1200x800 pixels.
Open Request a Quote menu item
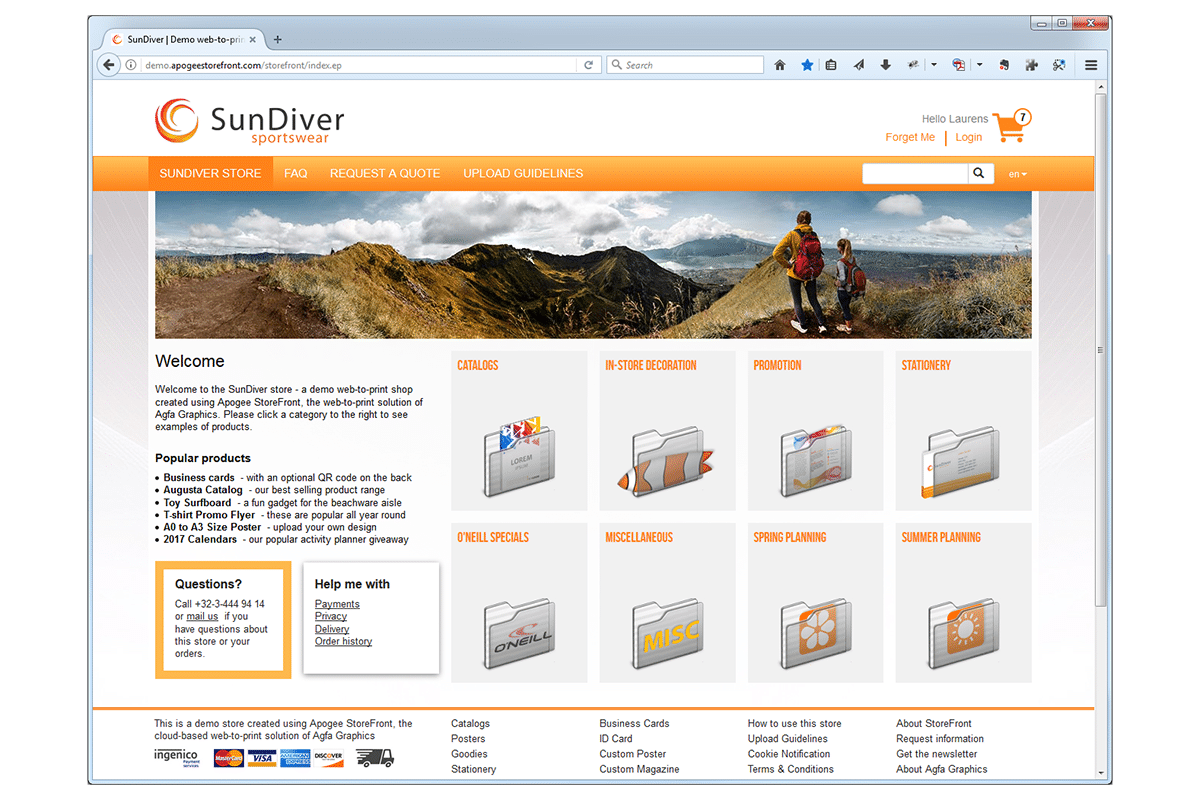[x=385, y=173]
